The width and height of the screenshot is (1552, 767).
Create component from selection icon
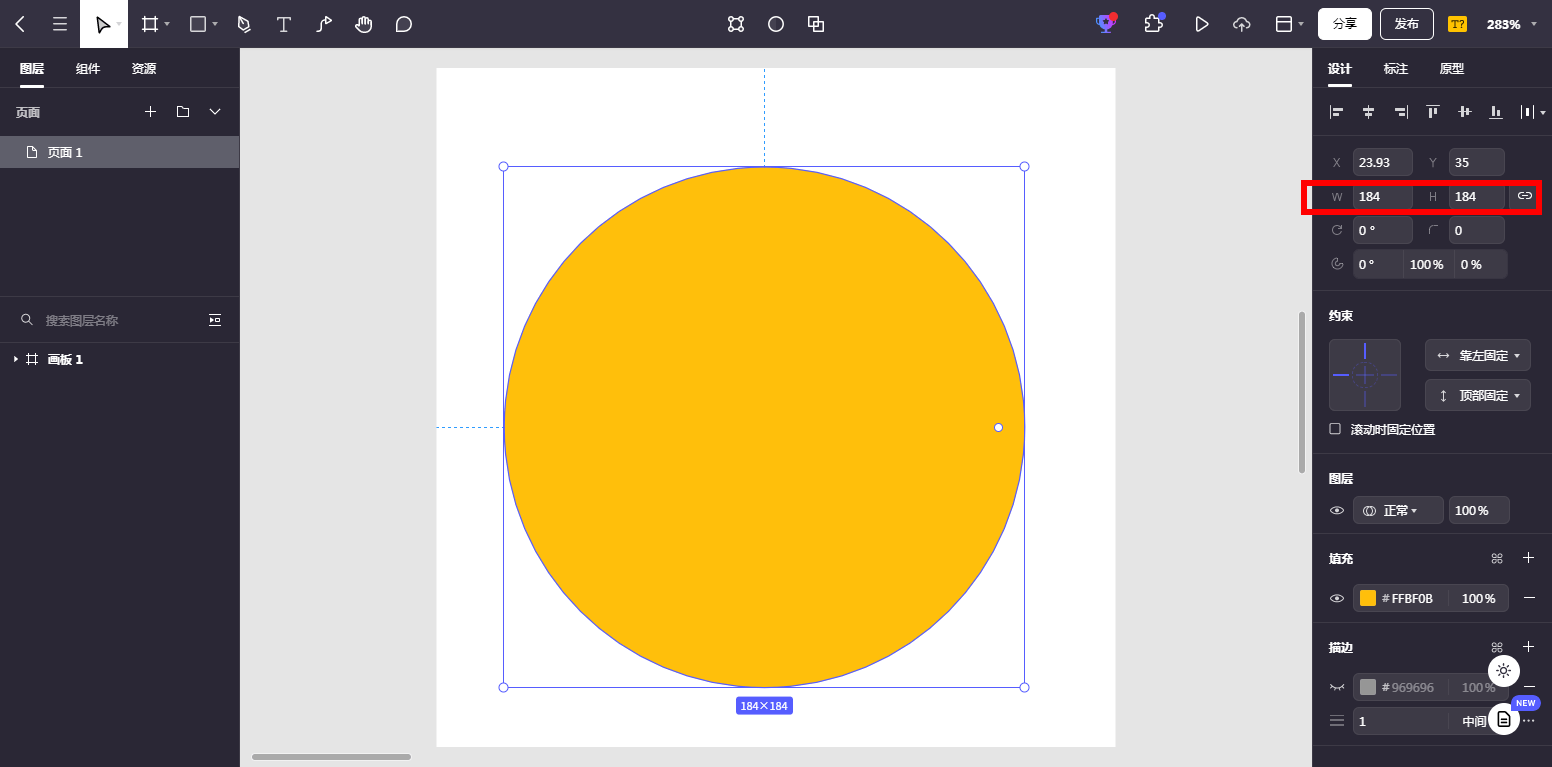click(736, 24)
